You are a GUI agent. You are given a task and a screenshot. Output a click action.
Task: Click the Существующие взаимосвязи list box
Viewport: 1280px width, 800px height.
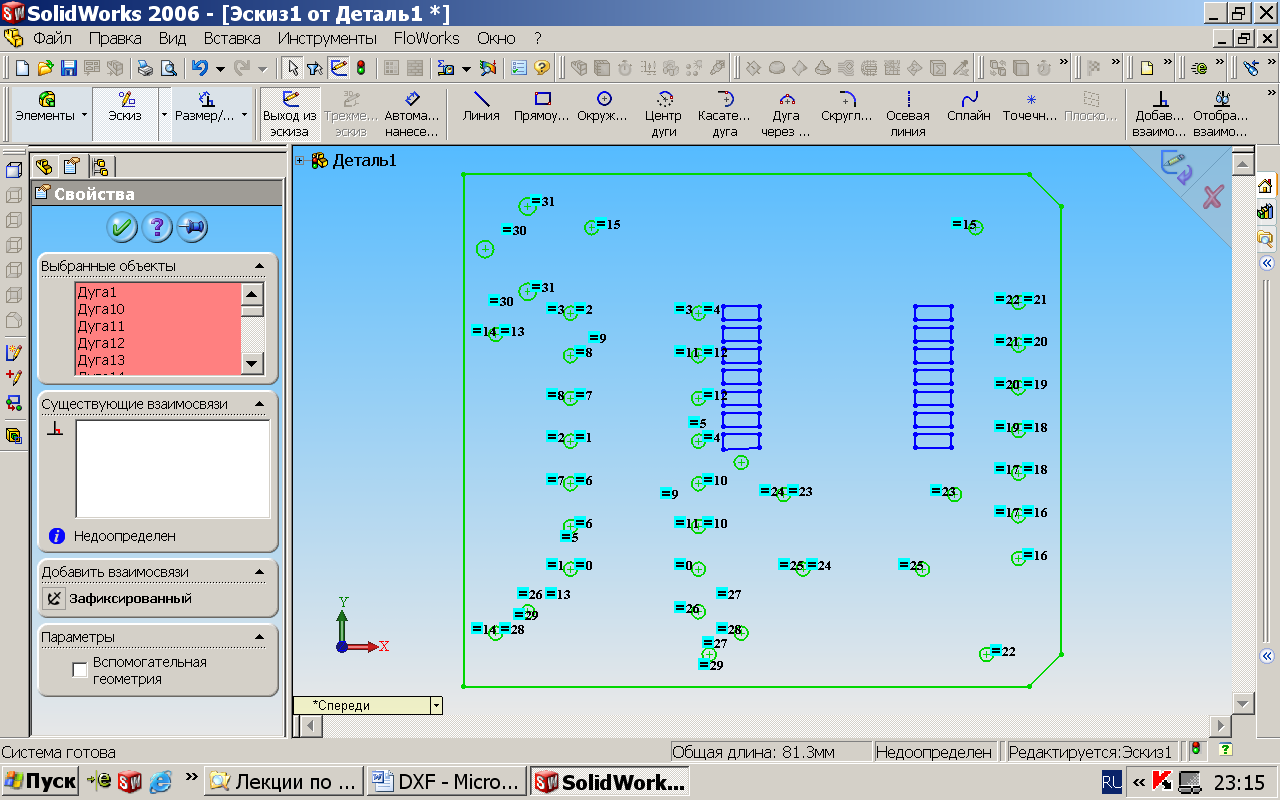pyautogui.click(x=172, y=468)
